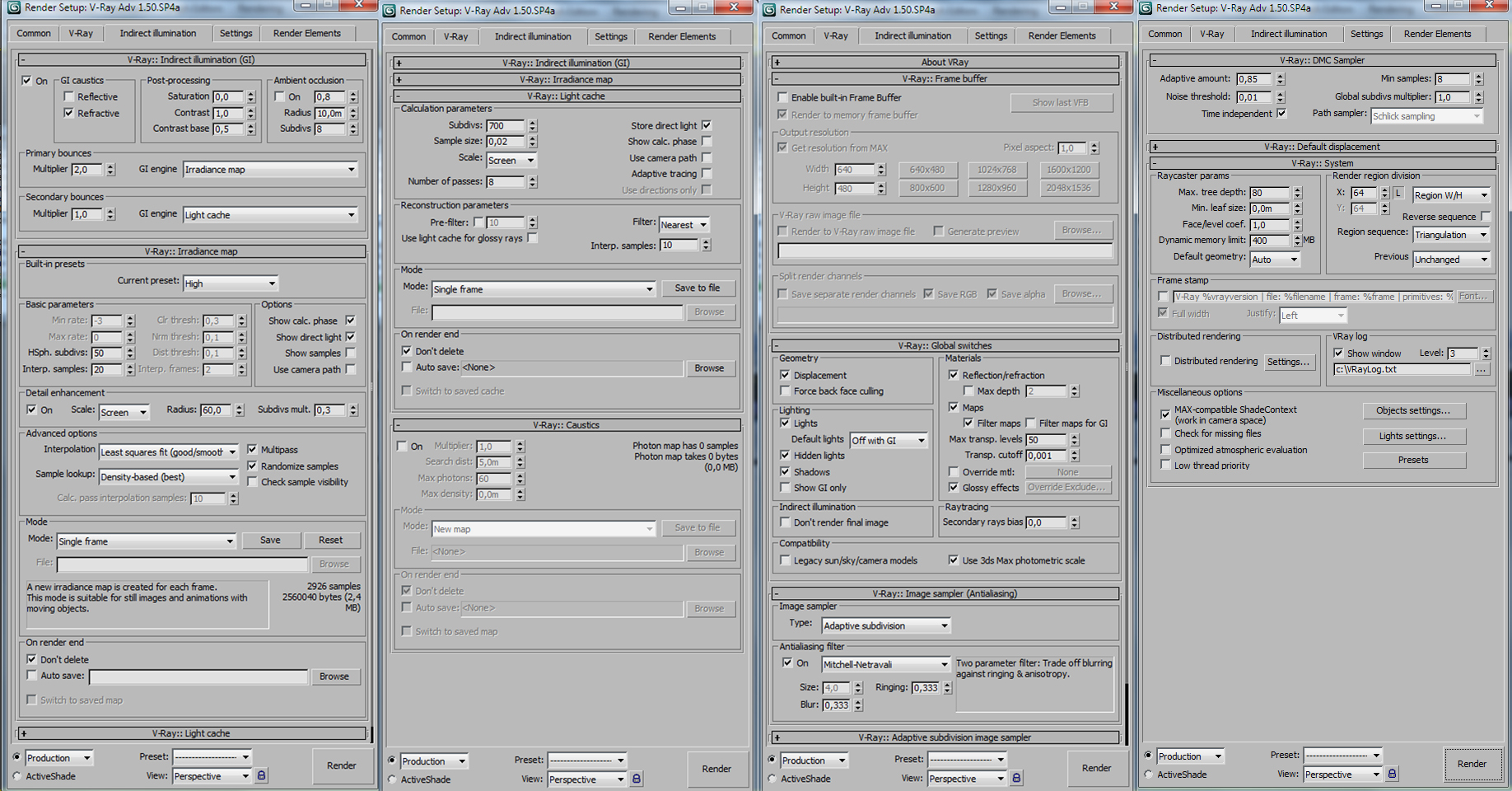Open V-Ray tab in the DMC Sampler window

point(1211,34)
